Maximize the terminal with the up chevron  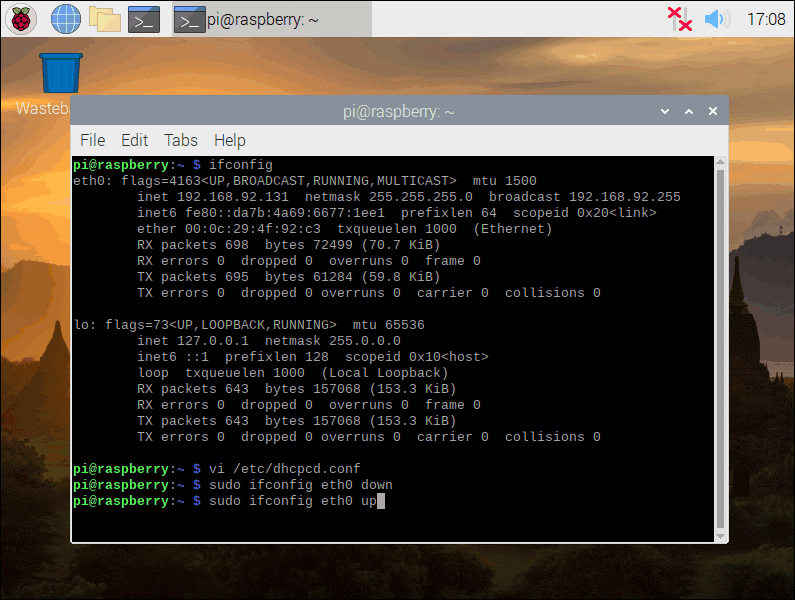(689, 111)
